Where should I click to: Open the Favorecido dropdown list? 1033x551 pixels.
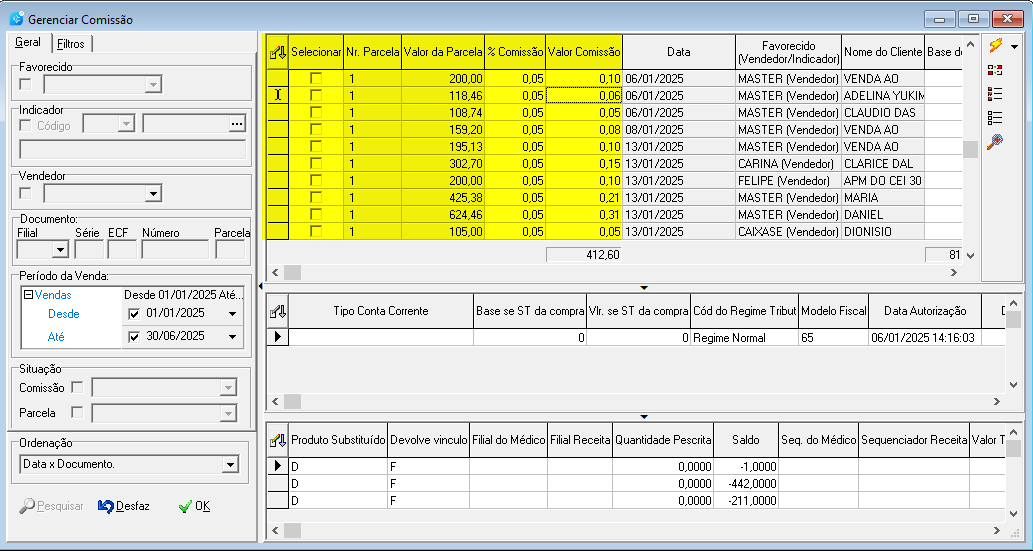[x=154, y=84]
